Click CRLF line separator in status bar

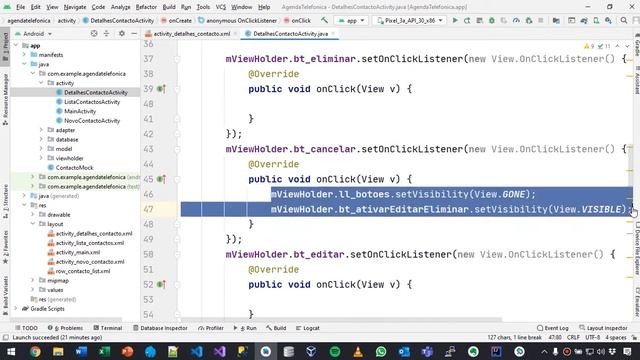(573, 338)
